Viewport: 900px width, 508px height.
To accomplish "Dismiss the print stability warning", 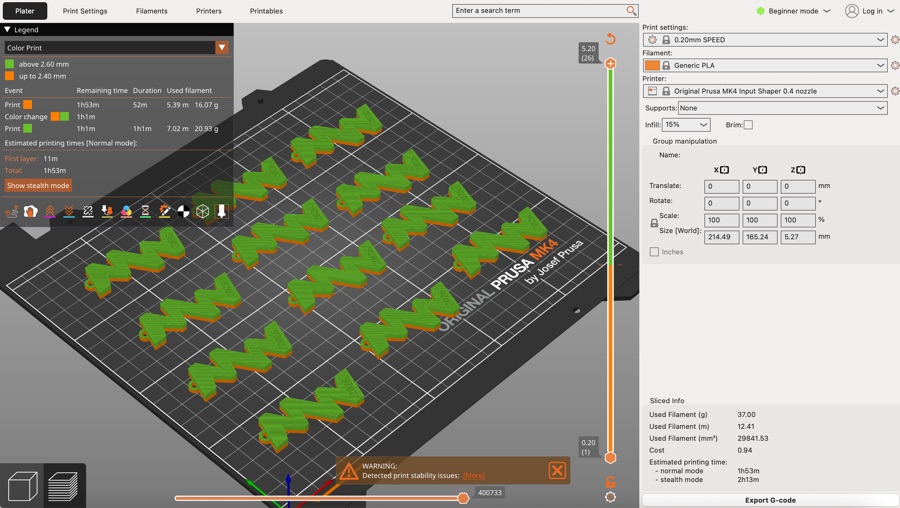I will pos(557,471).
